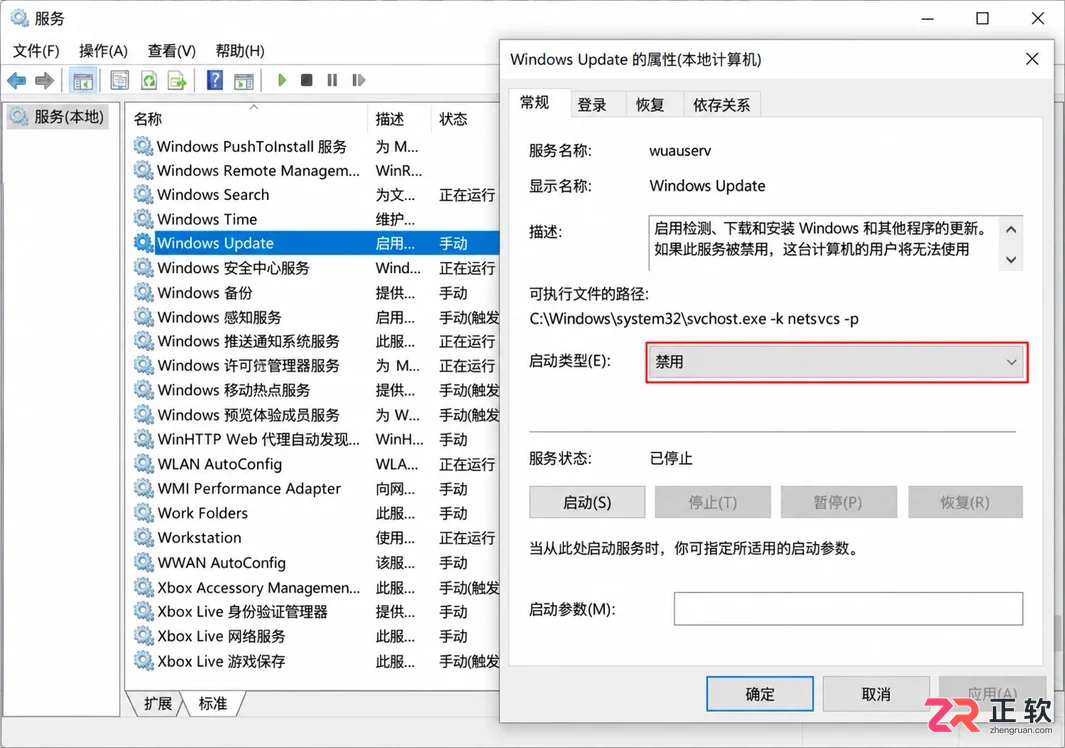Select the Windows 移动热点服务 row

[x=315, y=390]
